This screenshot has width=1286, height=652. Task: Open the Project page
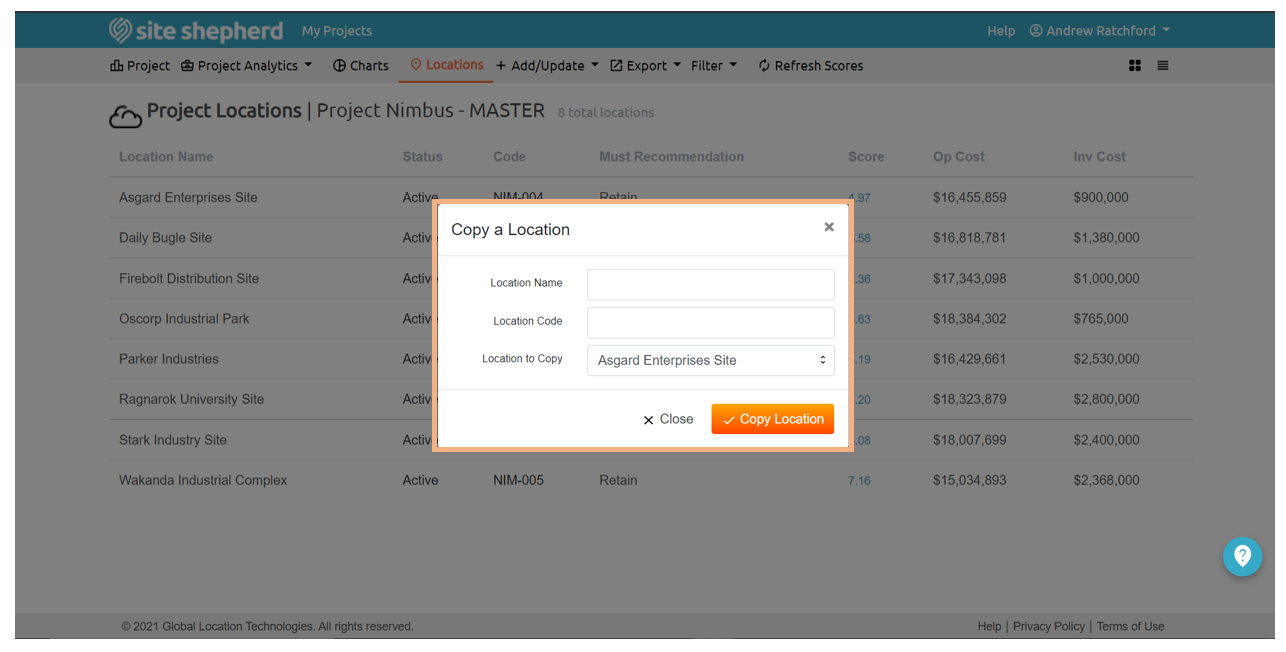140,66
